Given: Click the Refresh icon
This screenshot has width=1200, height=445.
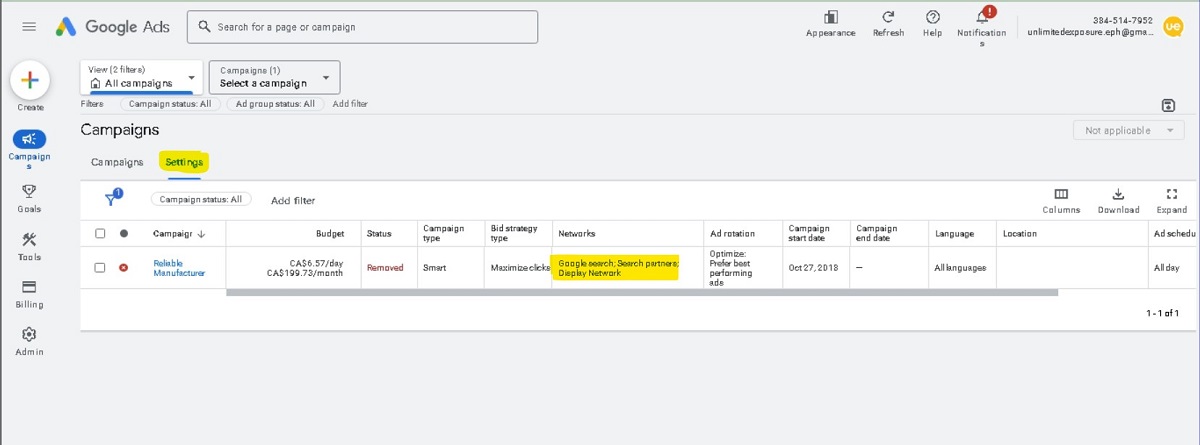Looking at the screenshot, I should coord(888,18).
